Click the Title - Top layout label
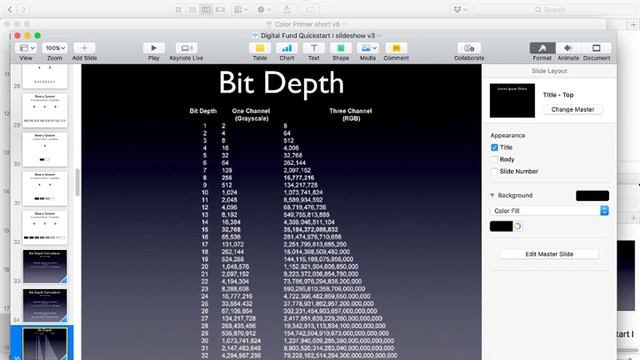 (x=558, y=95)
